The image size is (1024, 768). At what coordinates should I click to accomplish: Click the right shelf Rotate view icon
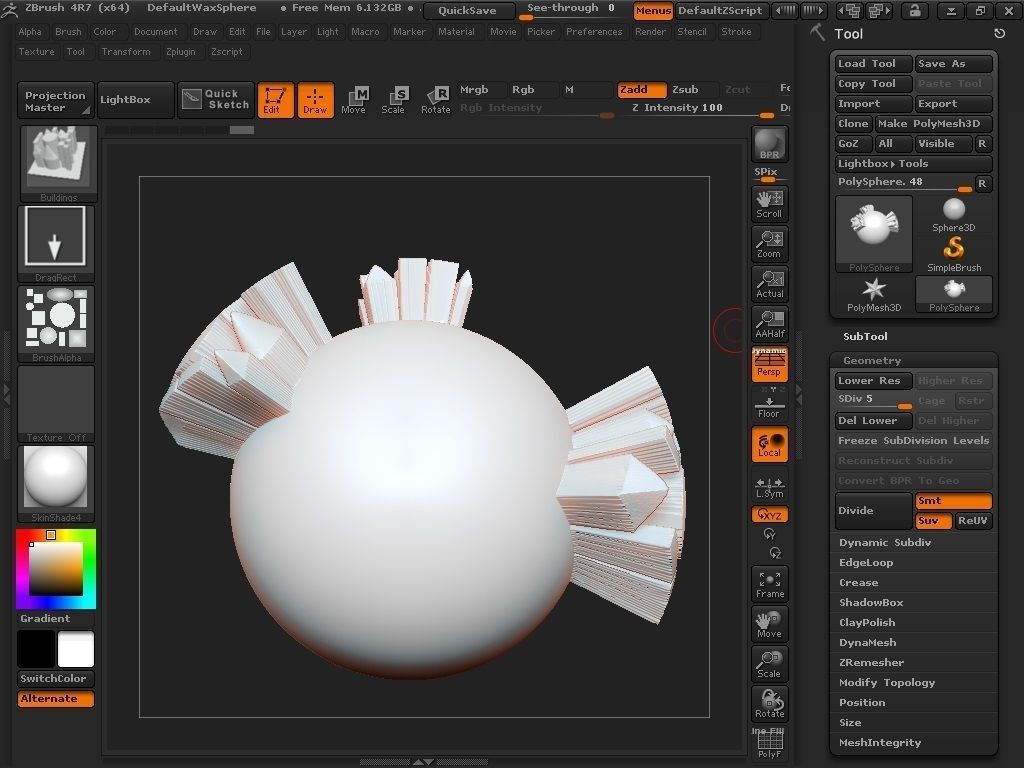[x=769, y=704]
